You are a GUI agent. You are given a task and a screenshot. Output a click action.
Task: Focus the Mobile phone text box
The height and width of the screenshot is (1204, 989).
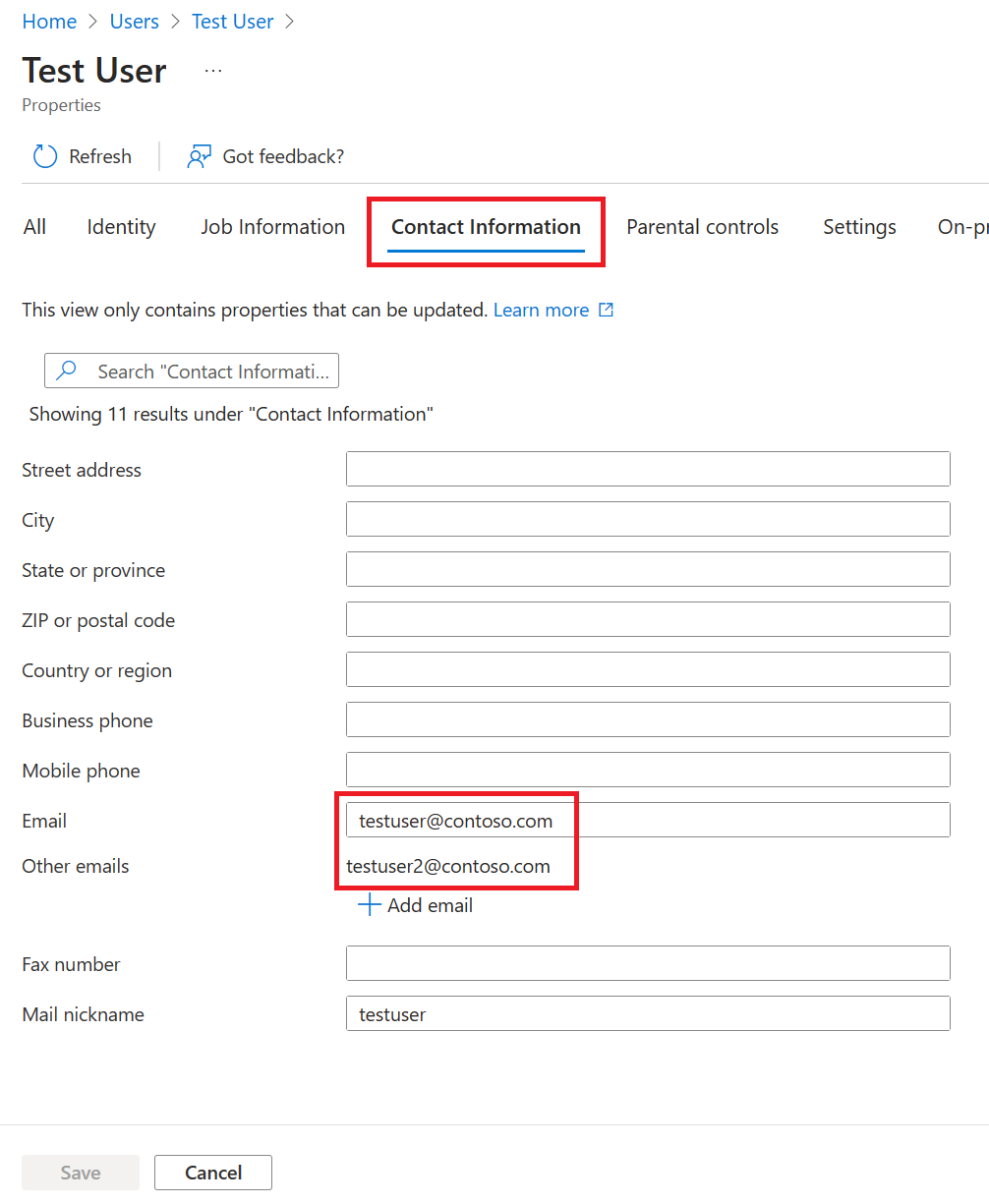pyautogui.click(x=648, y=770)
